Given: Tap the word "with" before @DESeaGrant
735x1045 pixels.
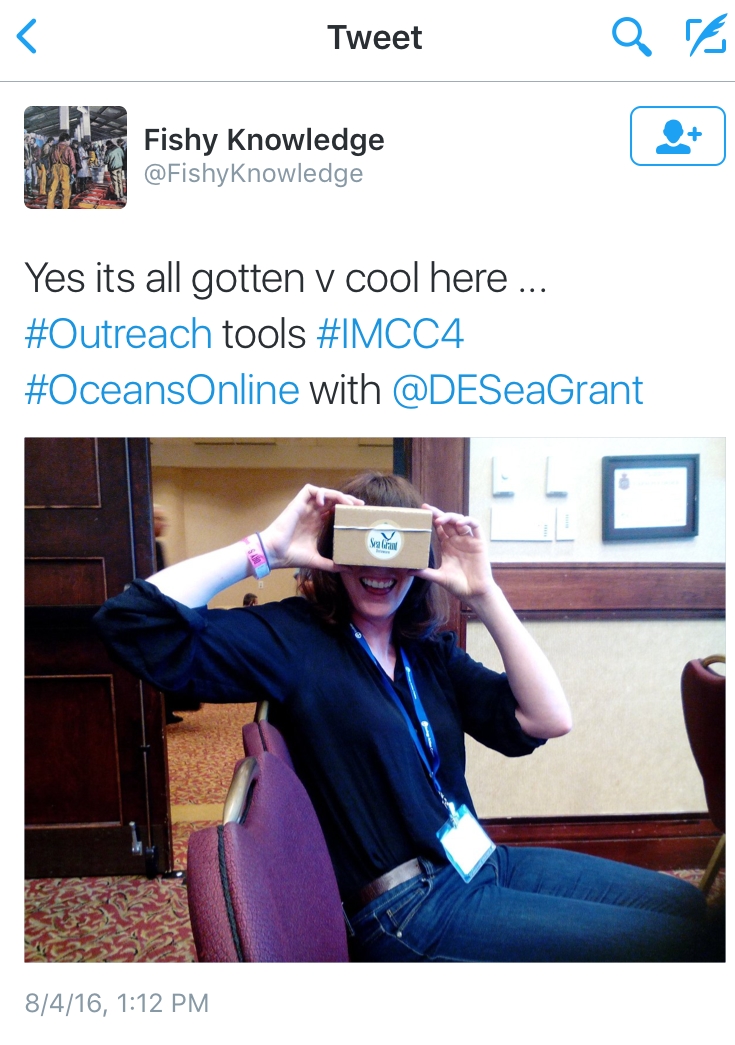Looking at the screenshot, I should [x=345, y=390].
